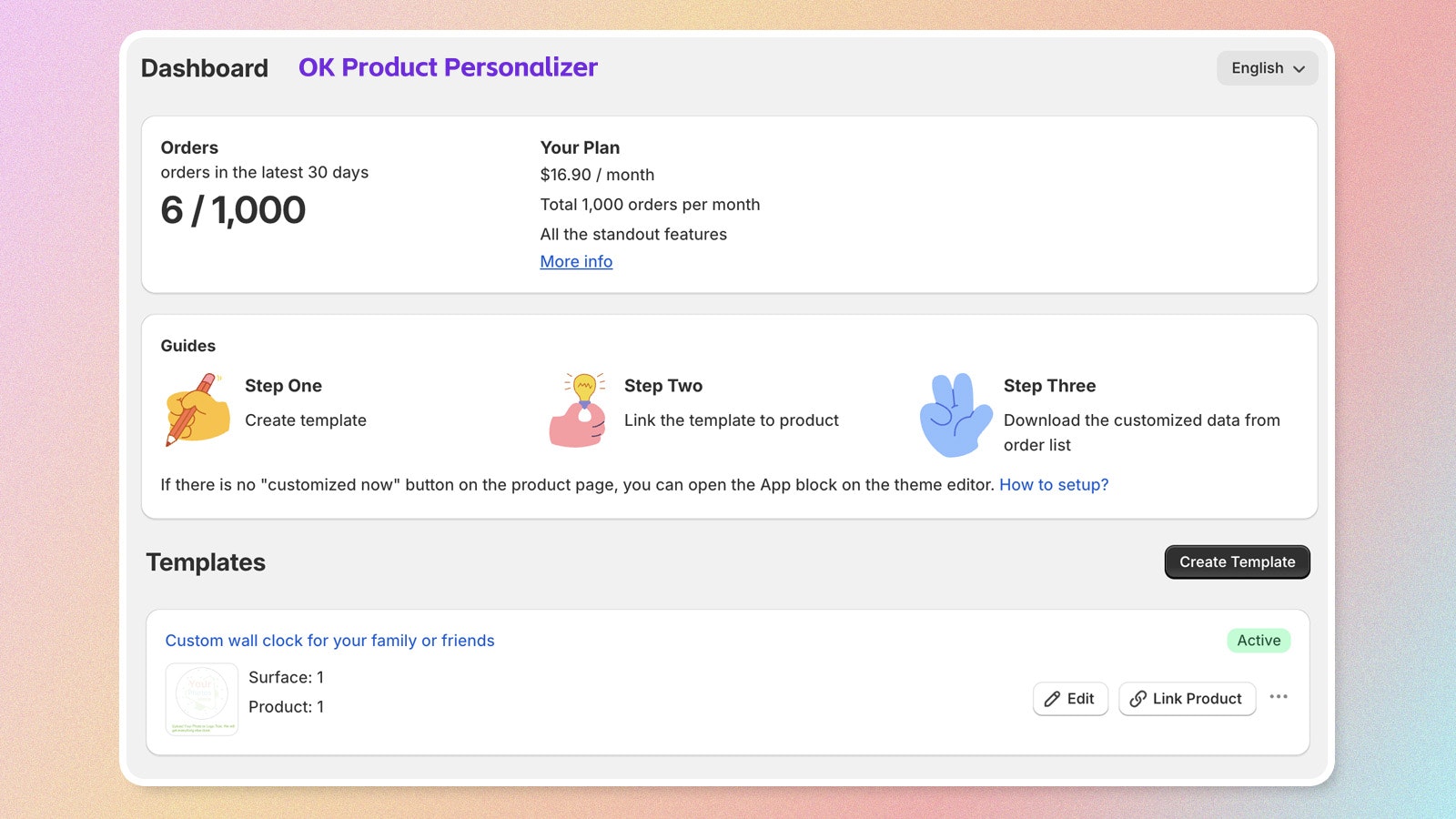Viewport: 1456px width, 819px height.
Task: Click the Create Template button
Action: 1237,561
